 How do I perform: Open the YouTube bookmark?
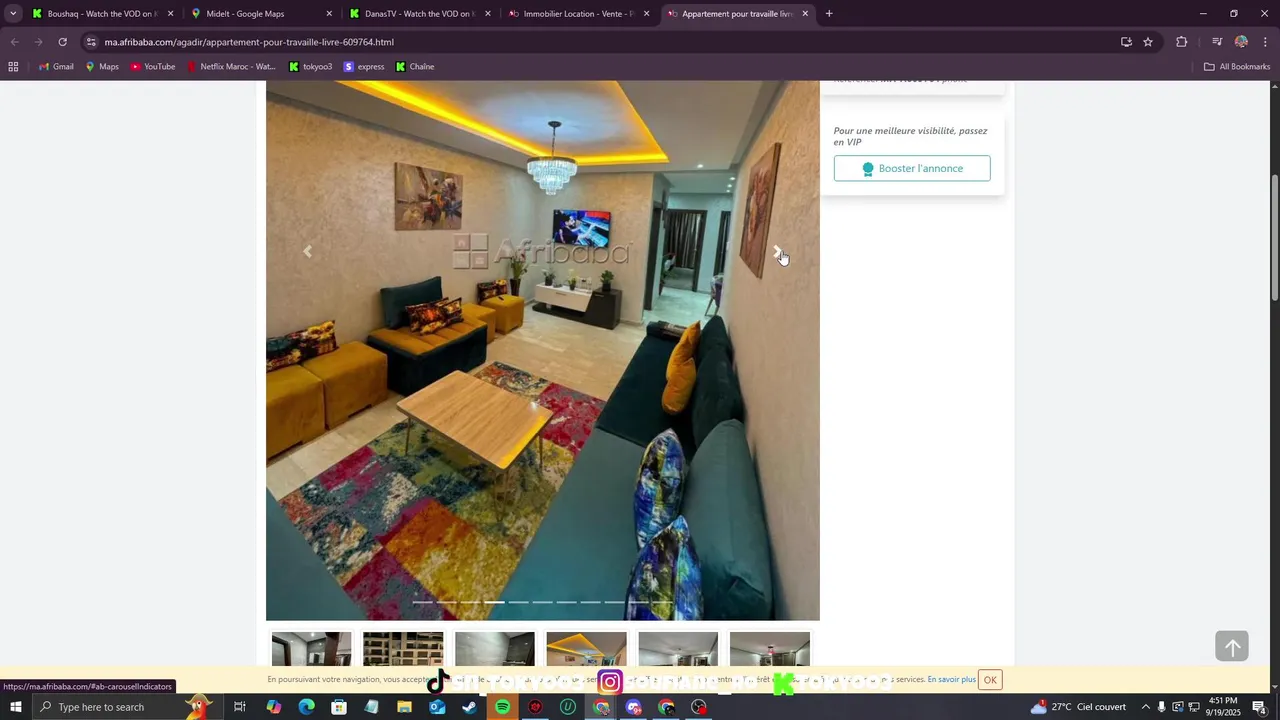[153, 67]
